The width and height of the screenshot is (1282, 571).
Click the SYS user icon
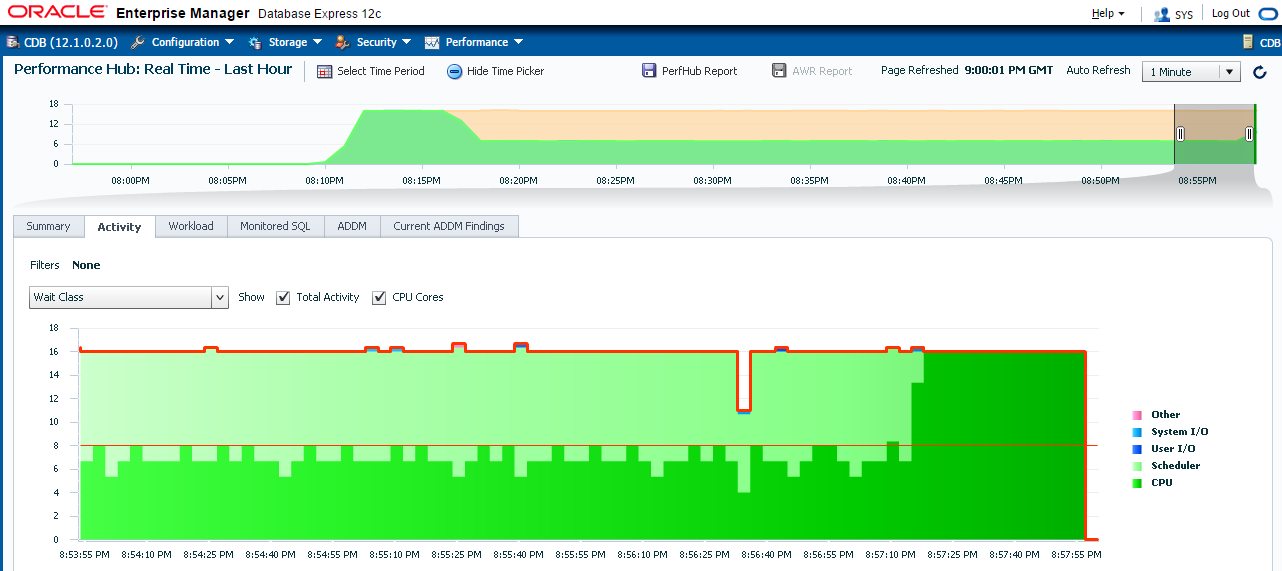tap(1162, 15)
